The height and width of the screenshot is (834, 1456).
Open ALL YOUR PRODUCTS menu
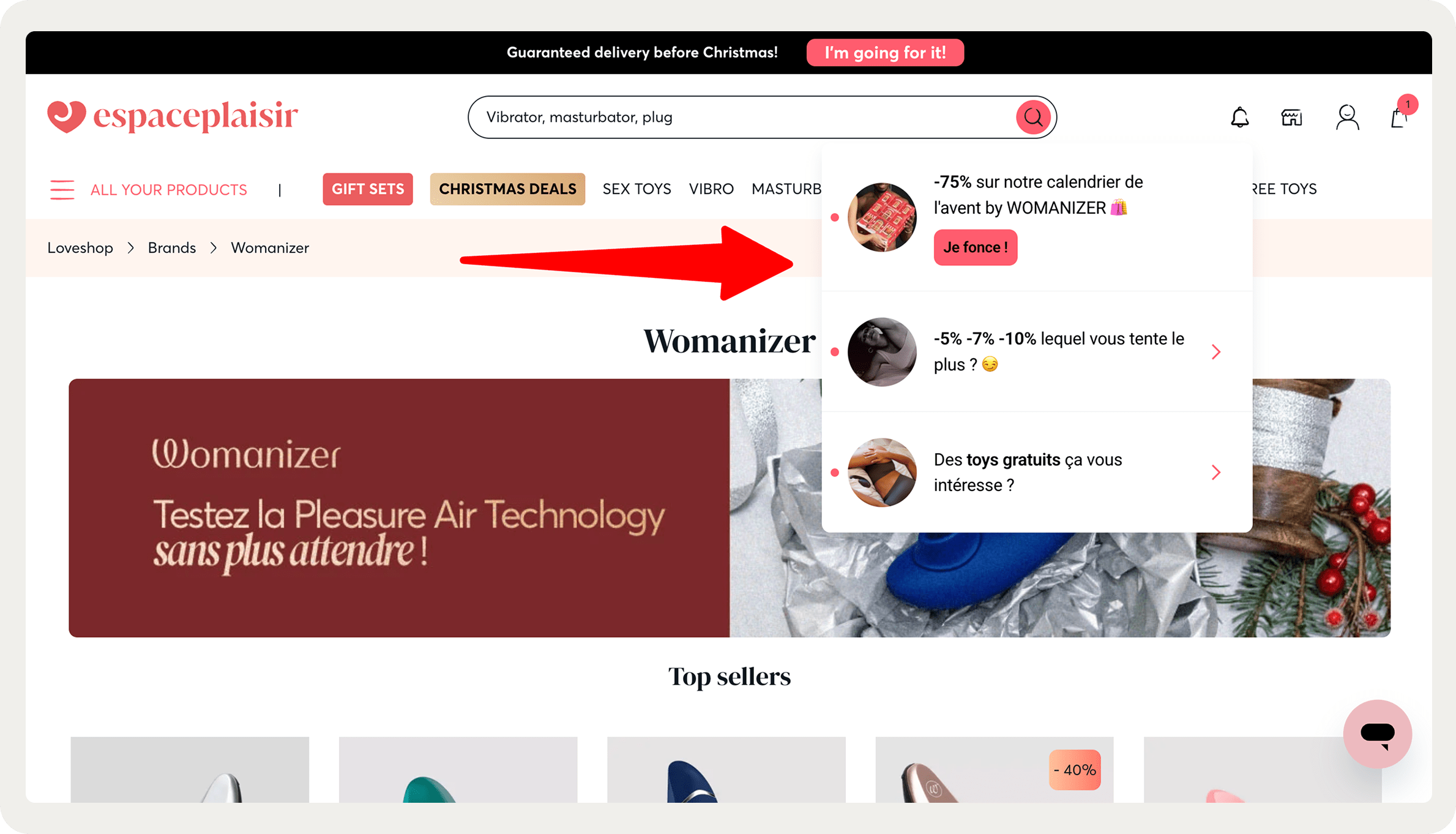[169, 190]
